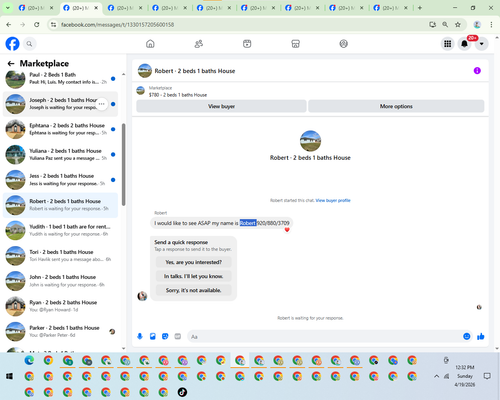Image resolution: width=500 pixels, height=400 pixels.
Task: Send quick response 'Yes, are you interested?'
Action: click(194, 262)
